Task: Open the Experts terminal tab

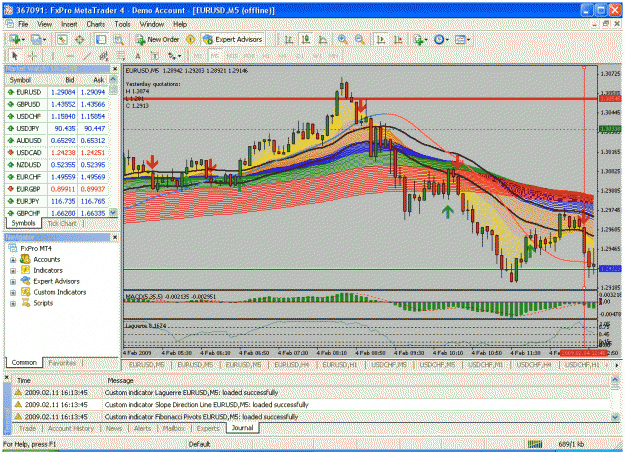Action: [x=208, y=428]
